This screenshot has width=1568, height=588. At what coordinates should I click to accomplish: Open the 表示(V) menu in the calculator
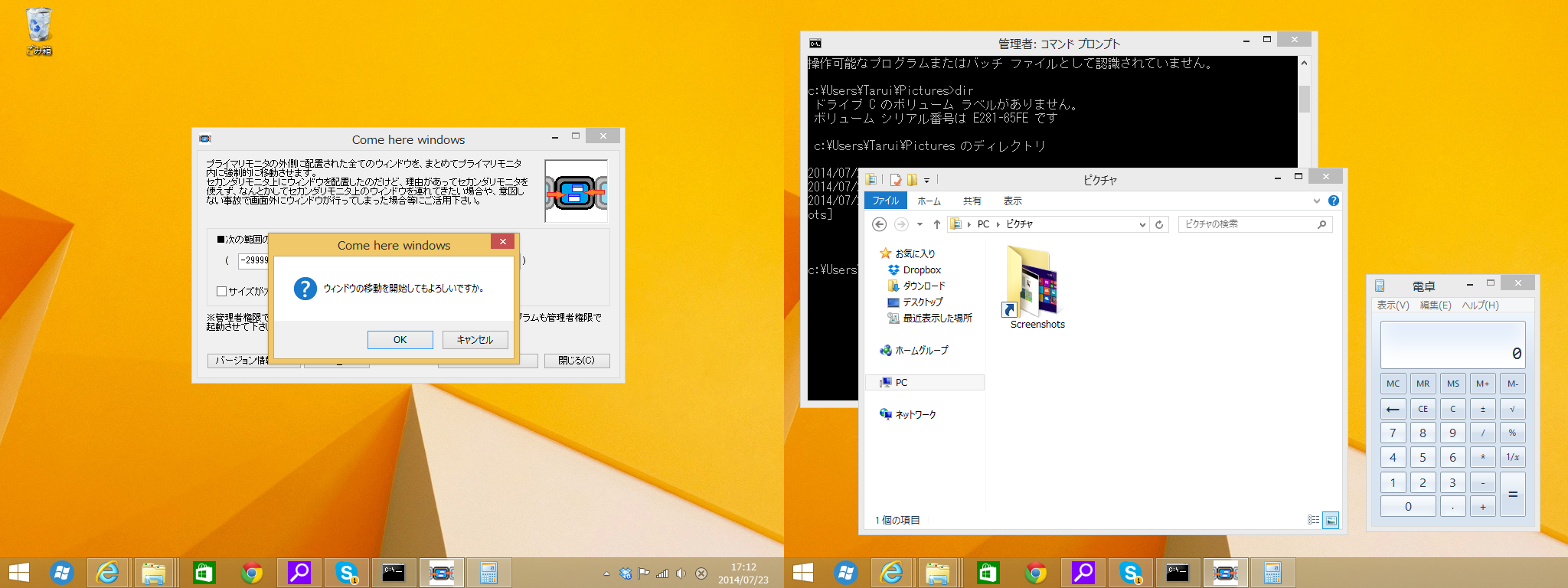pos(1393,305)
